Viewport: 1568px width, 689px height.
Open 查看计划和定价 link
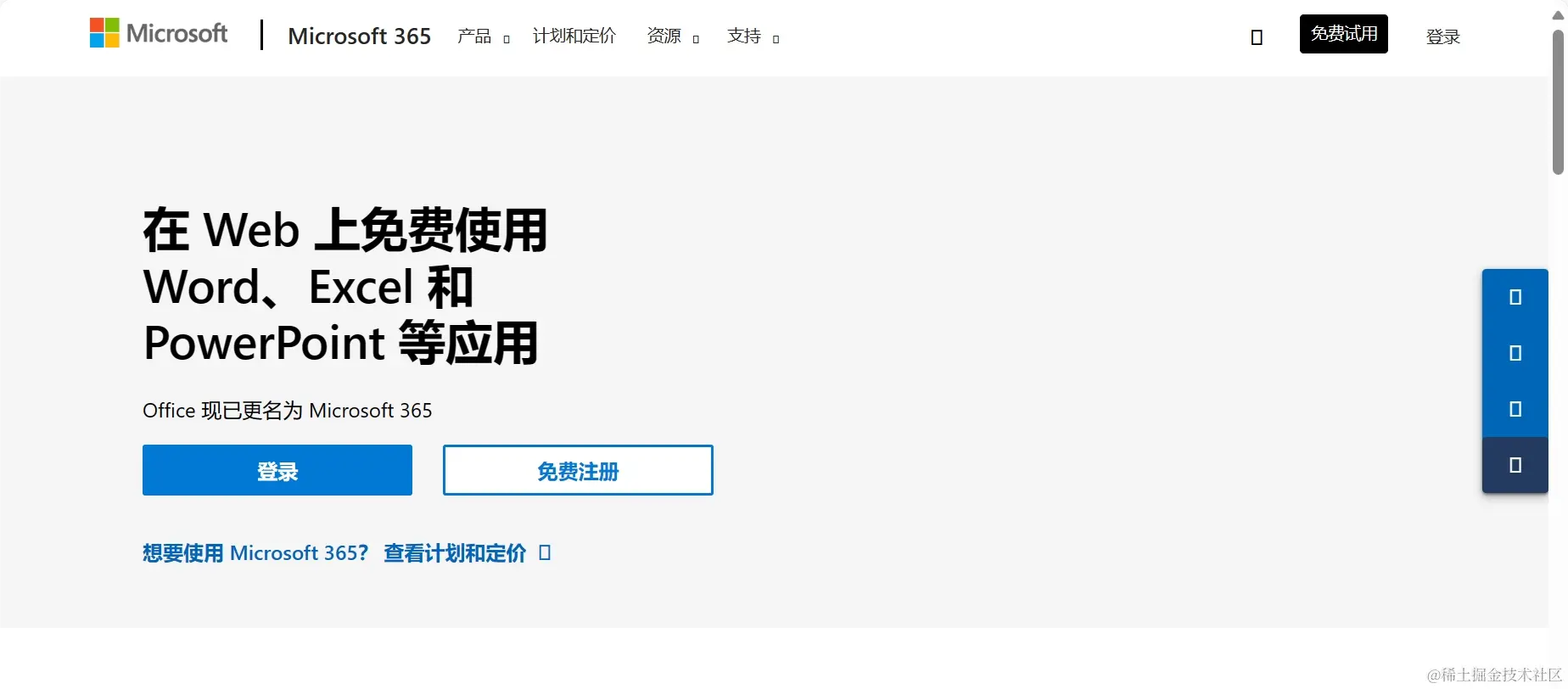coord(455,553)
